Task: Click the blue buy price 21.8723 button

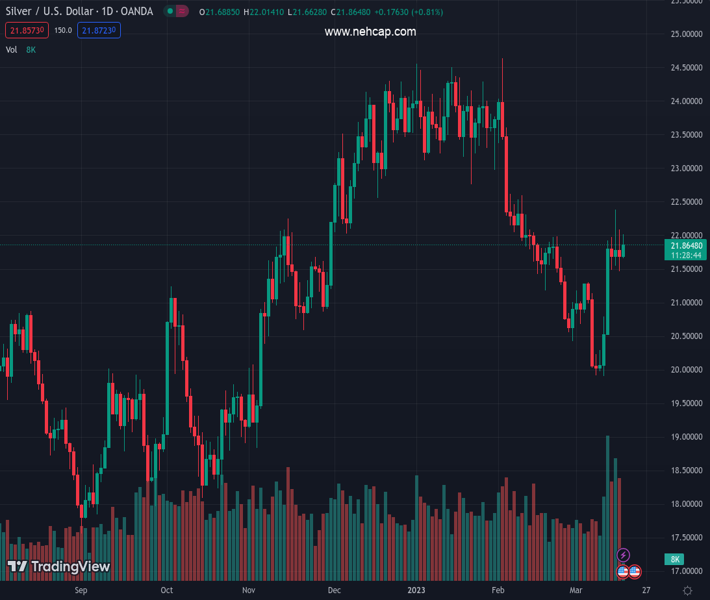Action: click(x=100, y=30)
